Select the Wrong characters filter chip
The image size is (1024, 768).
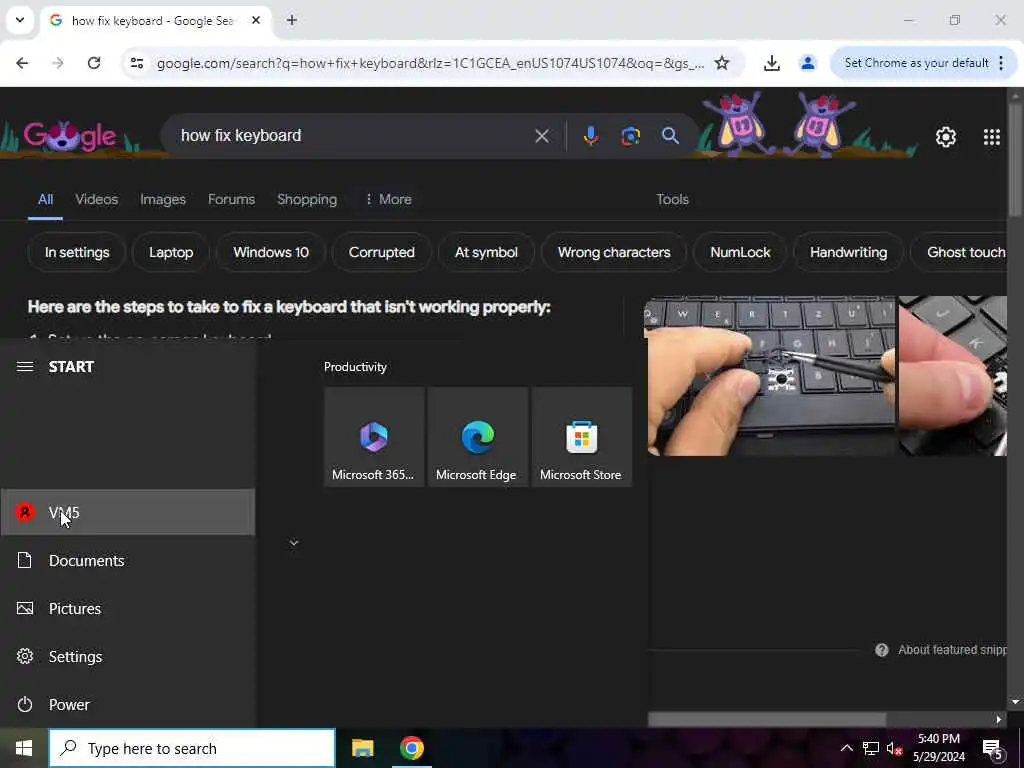click(x=614, y=252)
